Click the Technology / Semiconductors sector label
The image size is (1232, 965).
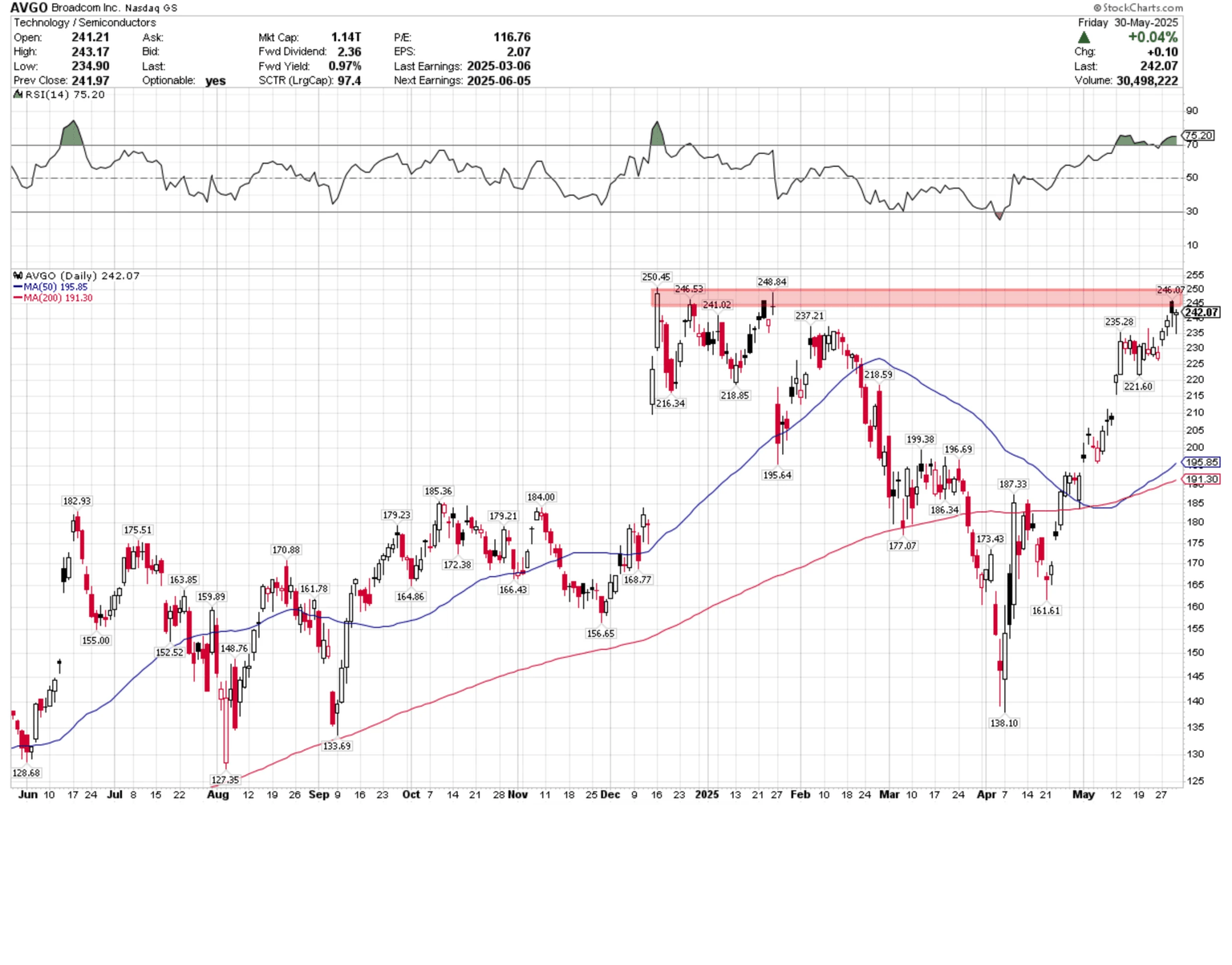(x=85, y=22)
